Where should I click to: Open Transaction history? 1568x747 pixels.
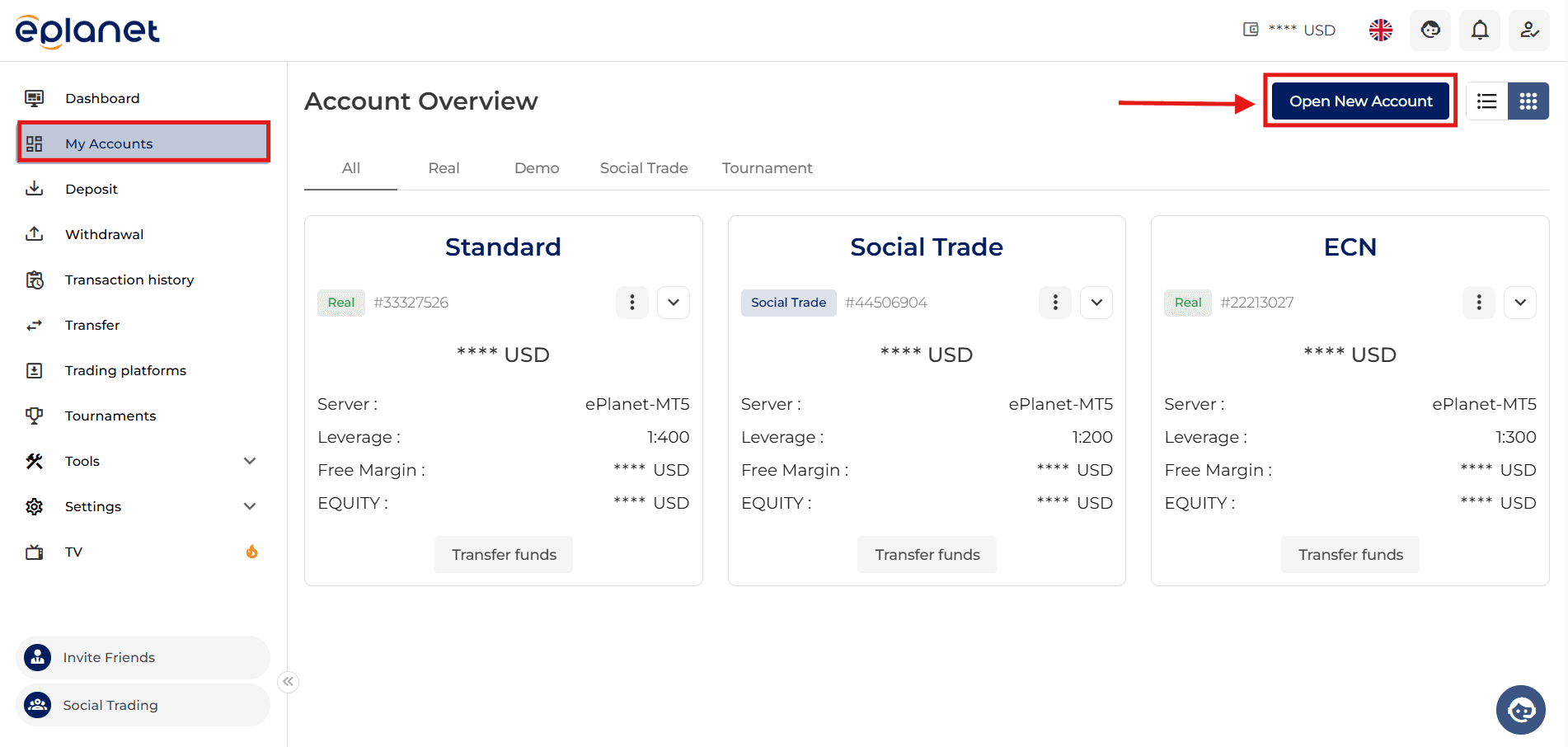pos(129,279)
